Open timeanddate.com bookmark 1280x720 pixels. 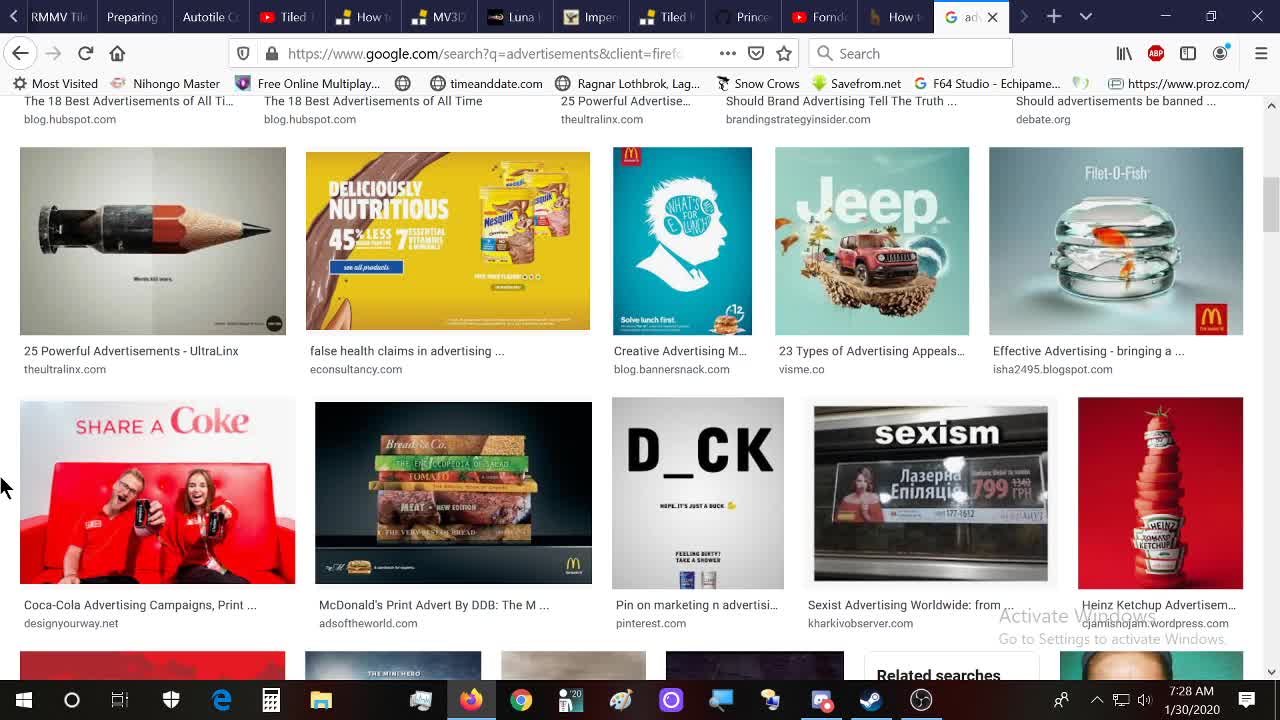pos(486,83)
